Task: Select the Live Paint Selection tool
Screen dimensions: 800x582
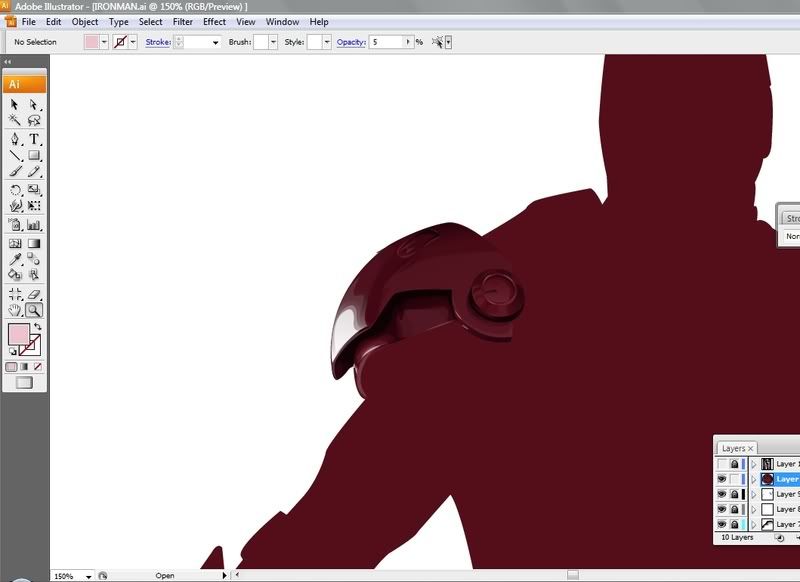Action: 34,275
